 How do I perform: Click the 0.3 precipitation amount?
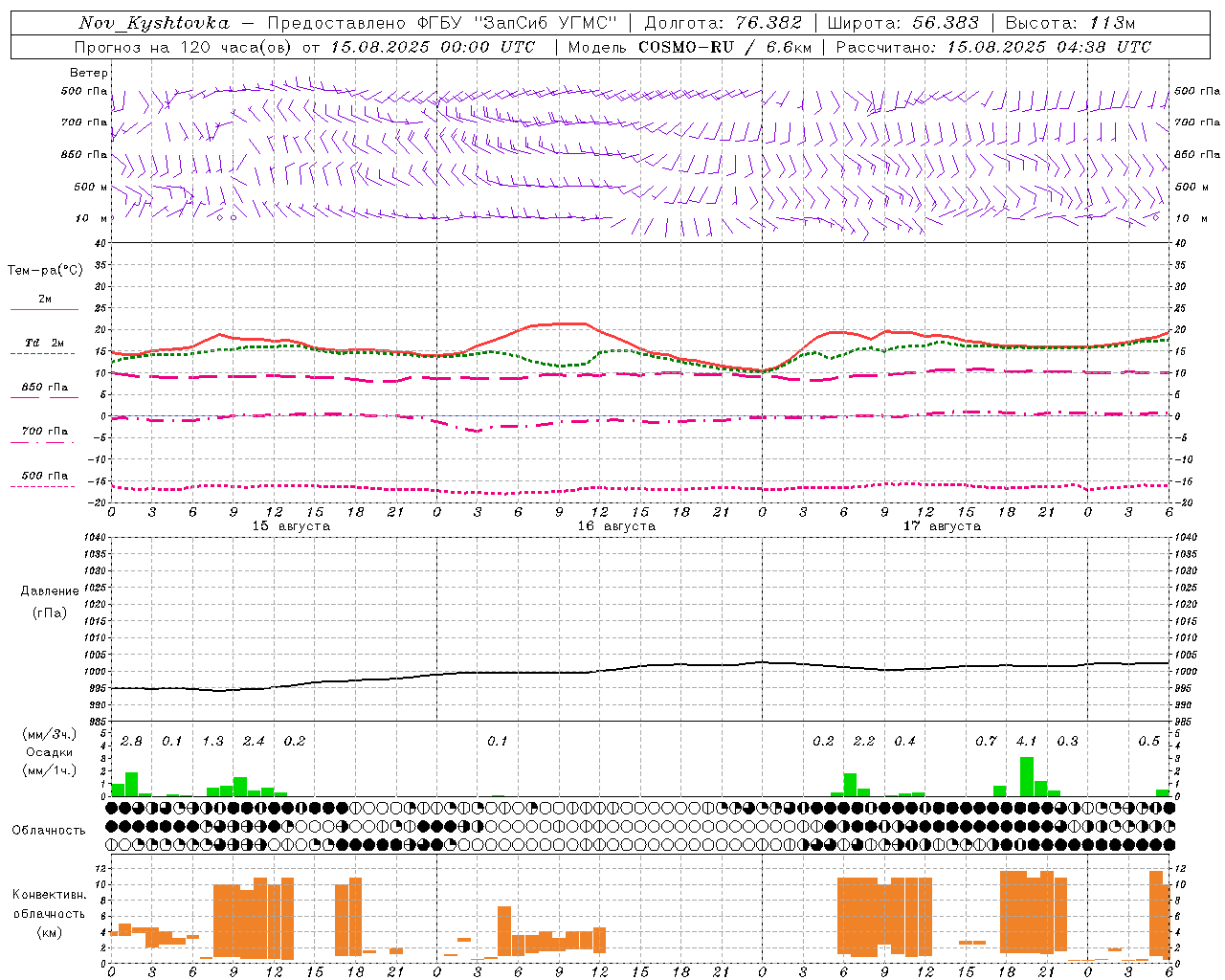[x=1067, y=742]
